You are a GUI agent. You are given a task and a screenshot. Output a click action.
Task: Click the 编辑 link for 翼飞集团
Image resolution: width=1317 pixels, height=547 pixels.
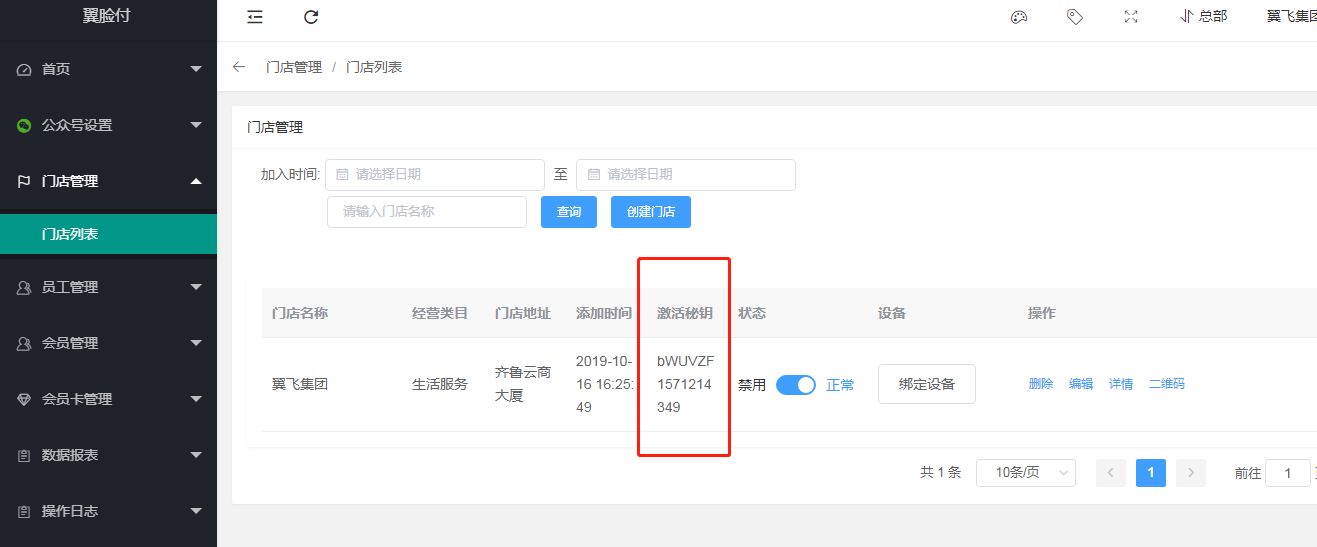coord(1081,384)
